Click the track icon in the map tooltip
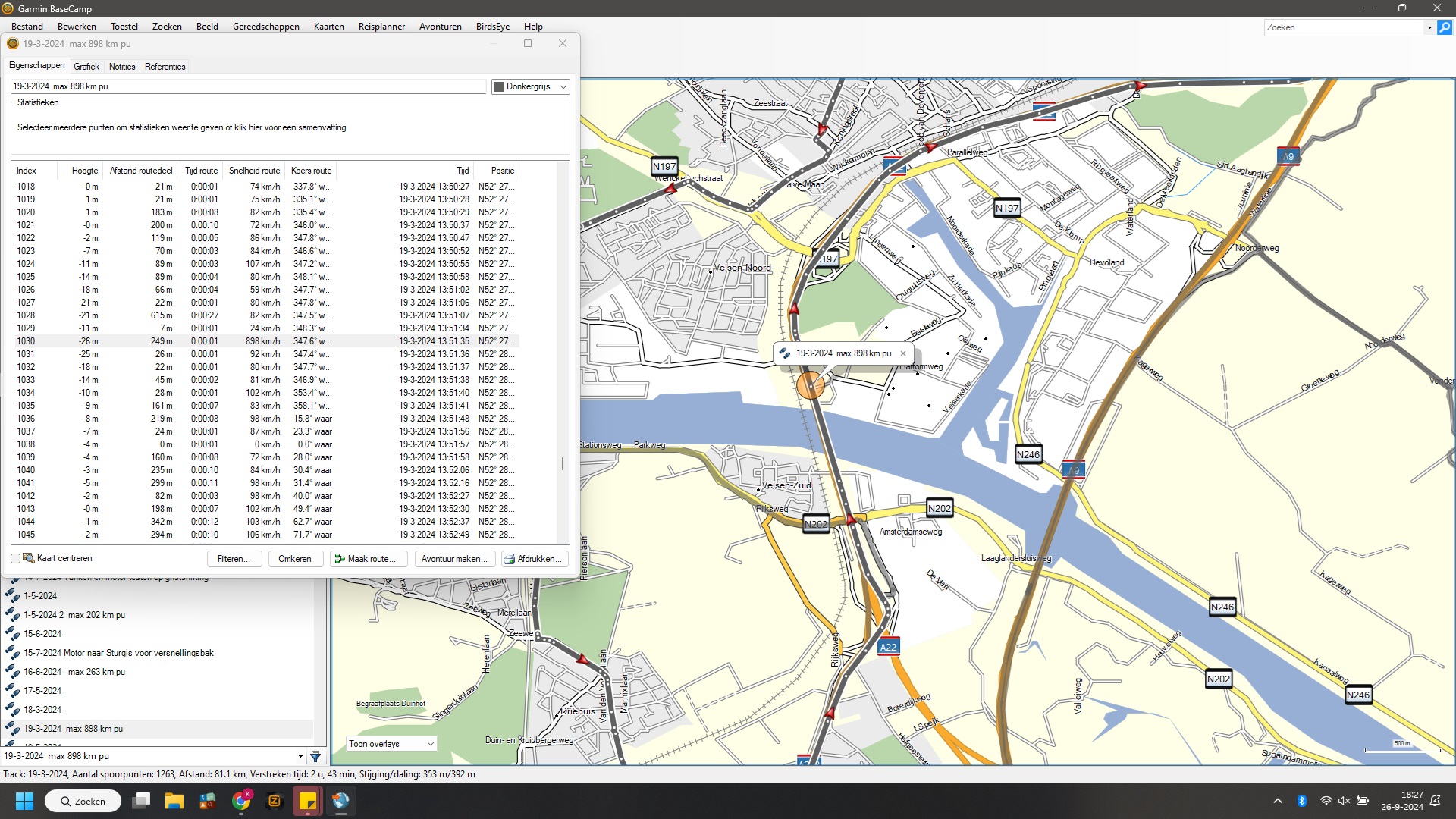 (x=785, y=353)
